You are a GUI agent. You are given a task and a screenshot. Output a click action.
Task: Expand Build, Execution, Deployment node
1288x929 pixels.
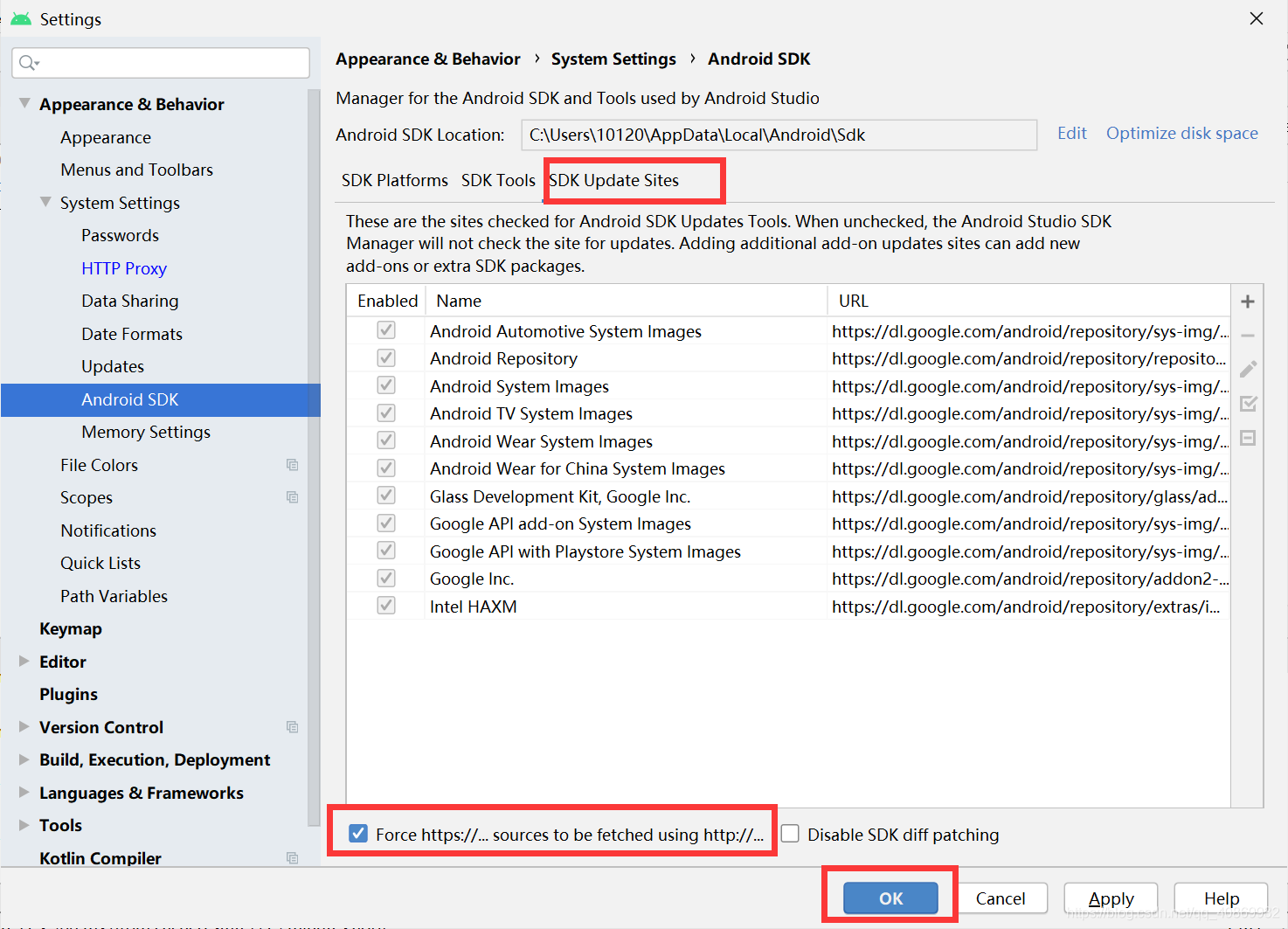24,759
